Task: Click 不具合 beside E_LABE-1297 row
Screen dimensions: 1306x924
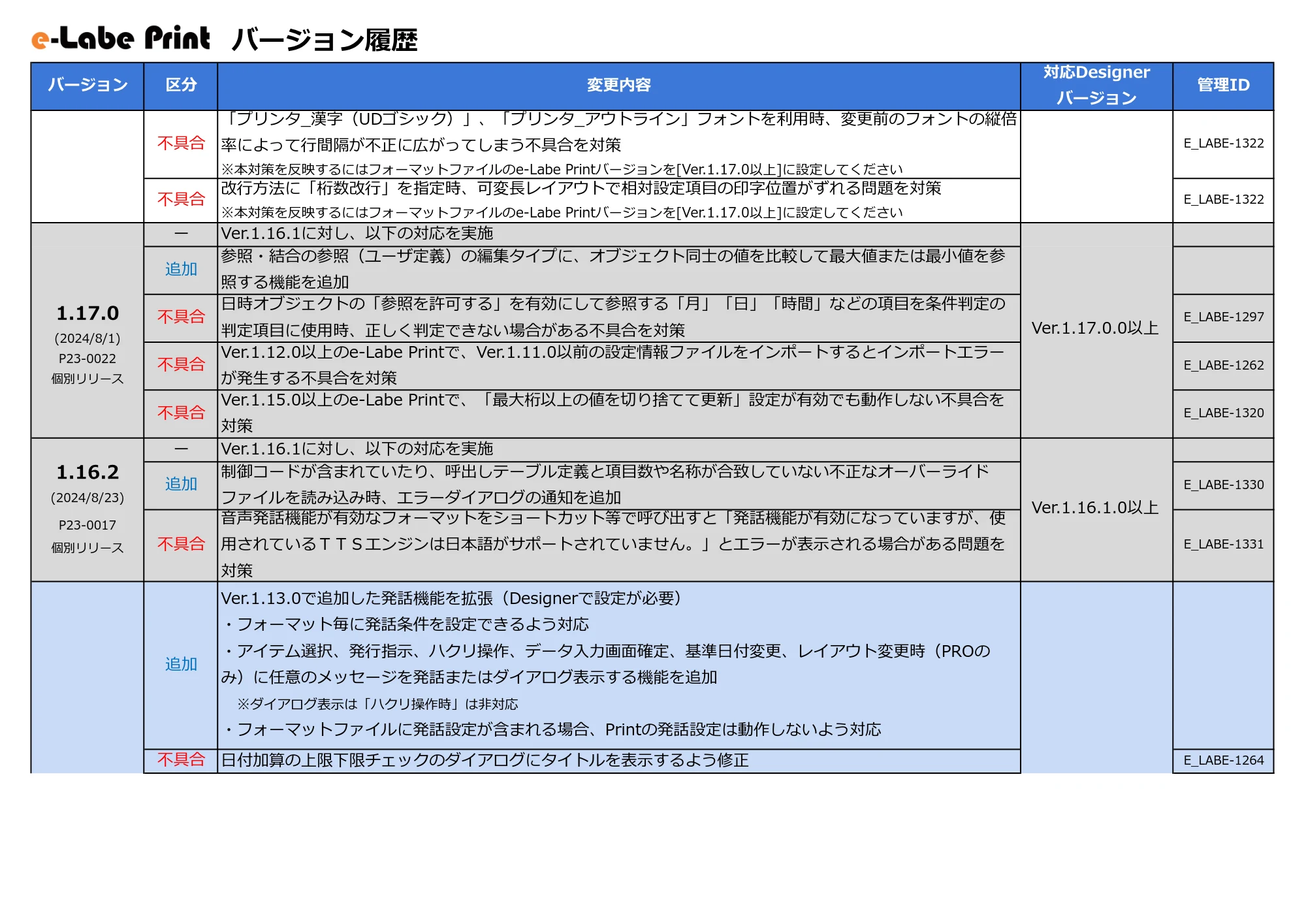Action: point(181,317)
